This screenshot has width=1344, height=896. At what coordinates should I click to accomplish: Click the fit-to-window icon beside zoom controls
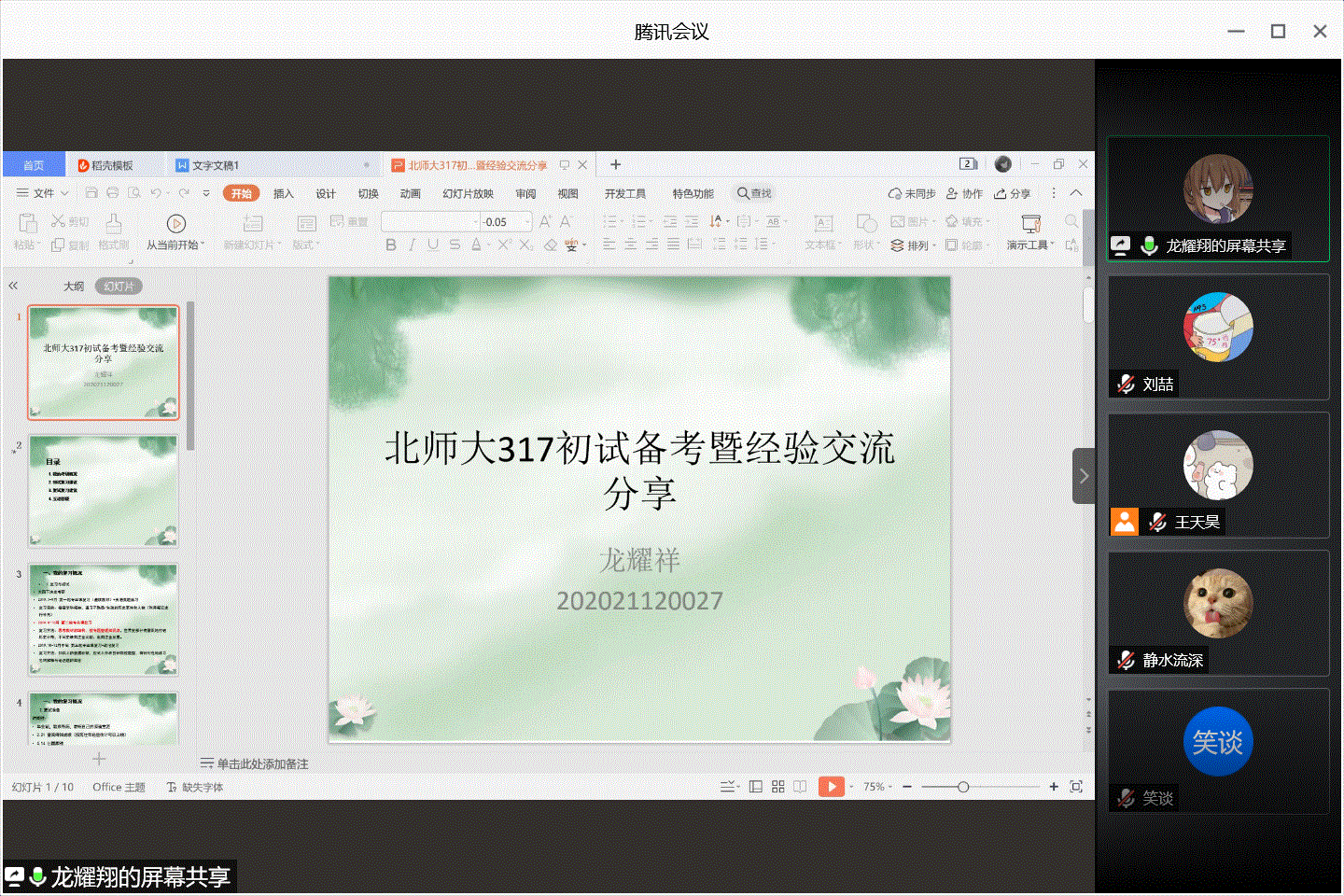pos(1076,787)
